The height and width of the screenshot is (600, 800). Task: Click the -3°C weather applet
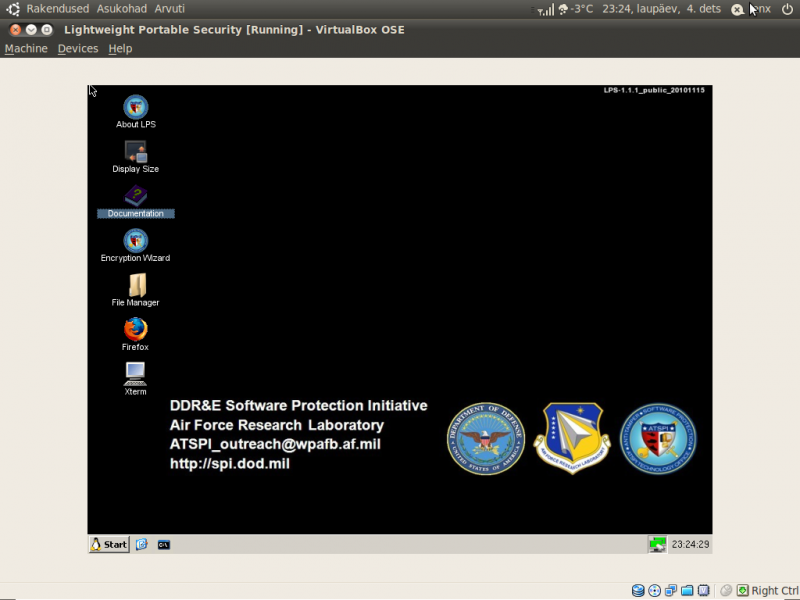click(x=576, y=9)
